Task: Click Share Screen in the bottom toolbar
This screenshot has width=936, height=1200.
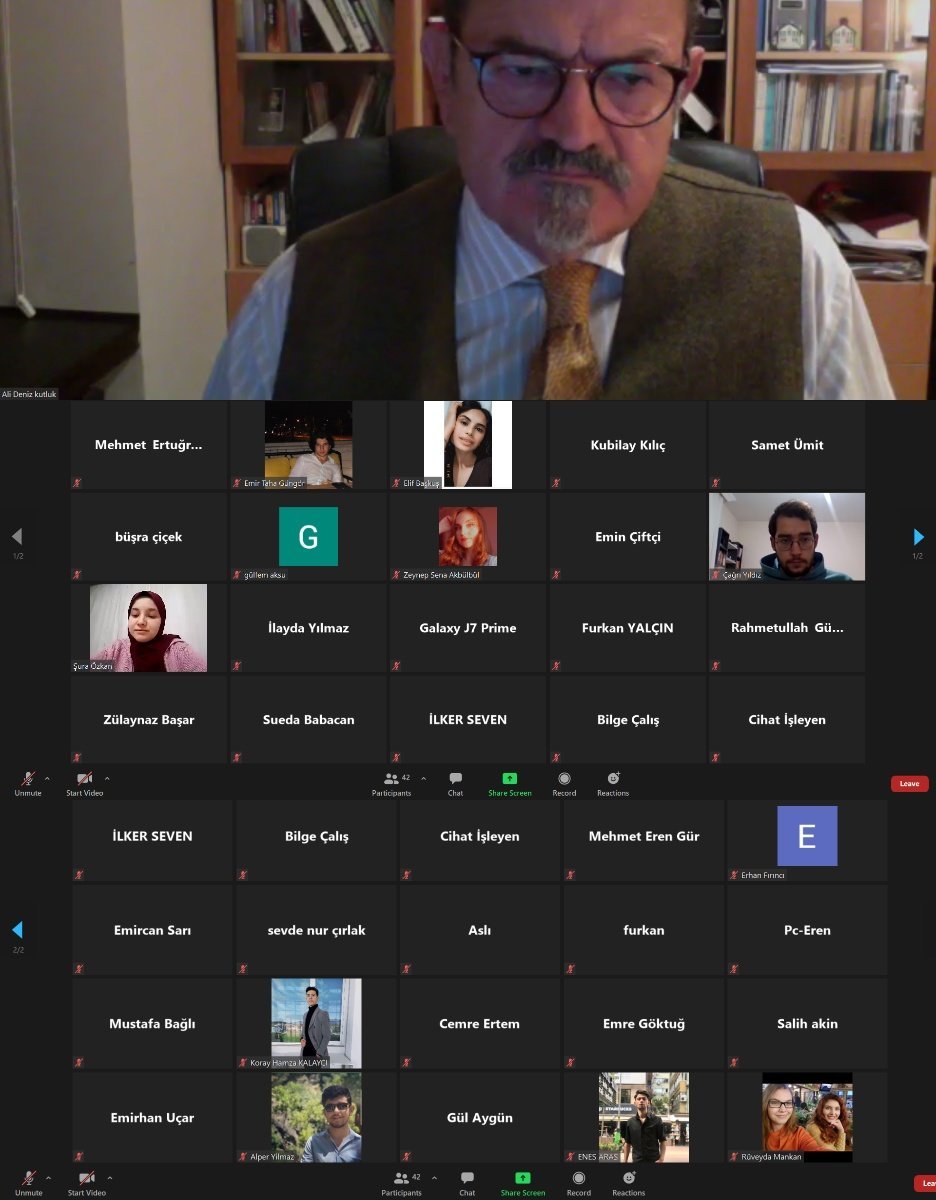Action: pos(522,1182)
